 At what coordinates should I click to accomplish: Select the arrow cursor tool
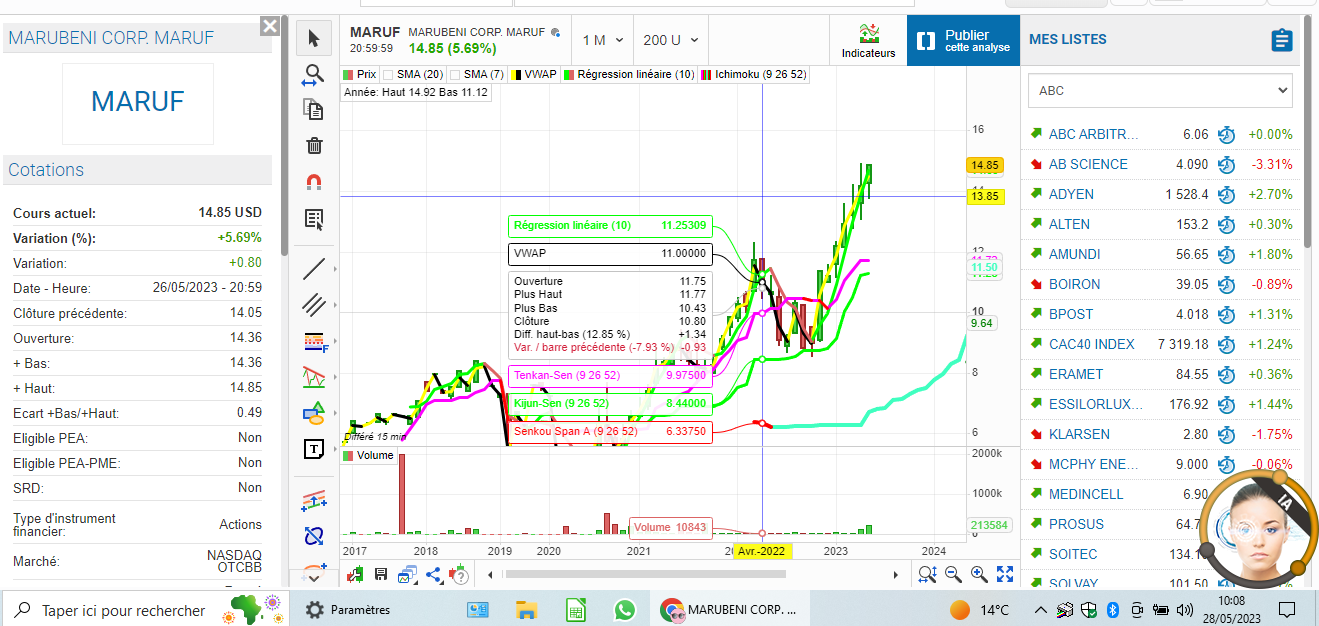(314, 39)
